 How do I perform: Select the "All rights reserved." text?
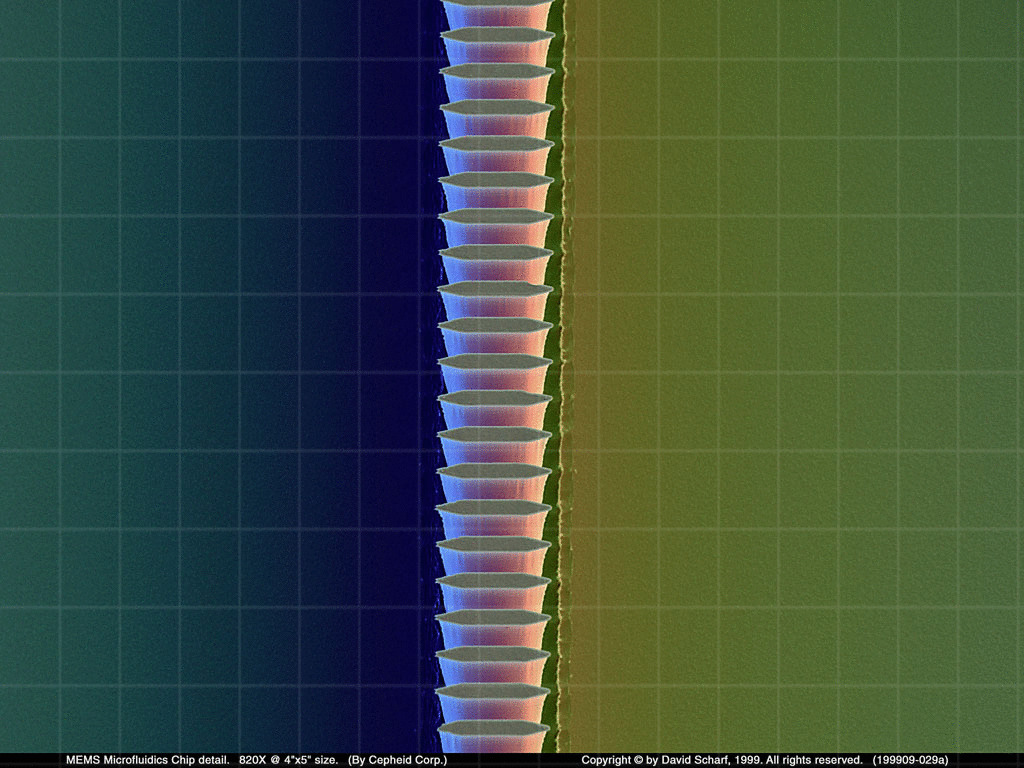[814, 760]
